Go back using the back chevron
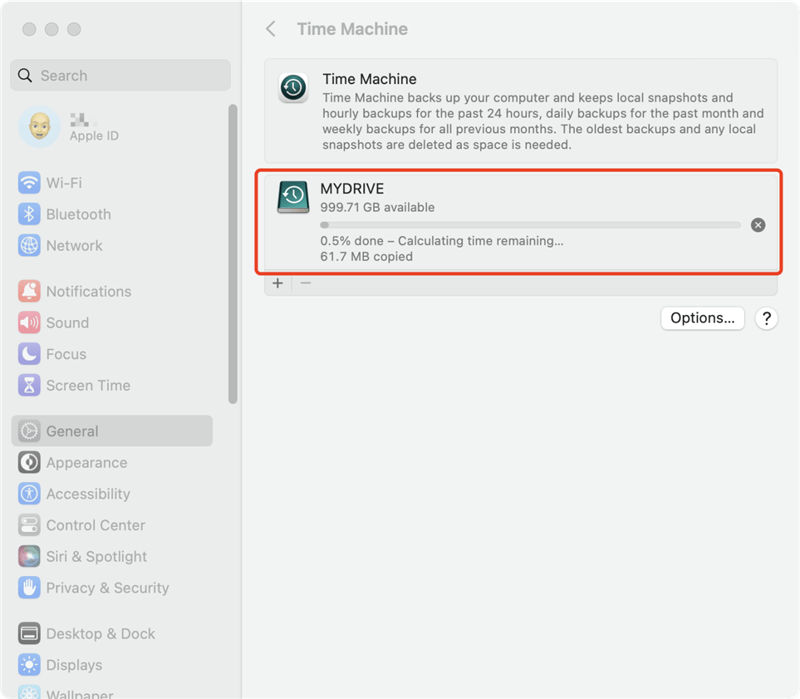 (270, 29)
